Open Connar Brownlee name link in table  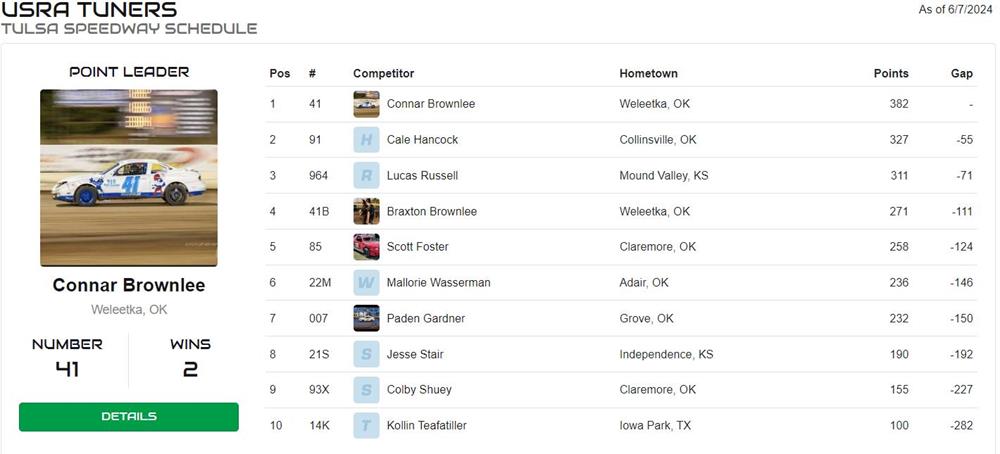click(x=430, y=104)
